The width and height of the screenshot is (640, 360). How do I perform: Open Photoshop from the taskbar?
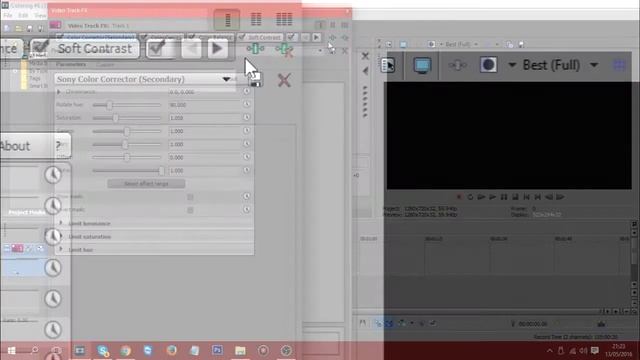[x=217, y=351]
